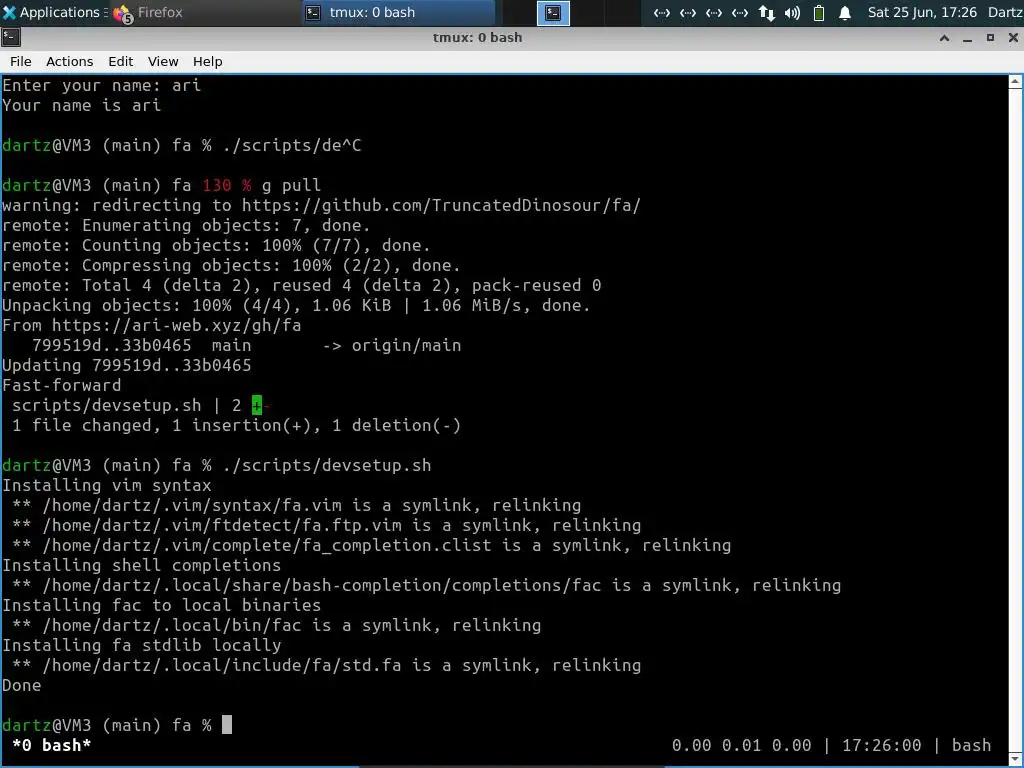Click '799519d..33b0465 main -> origin/main' line
The width and height of the screenshot is (1024, 768).
[x=246, y=345]
